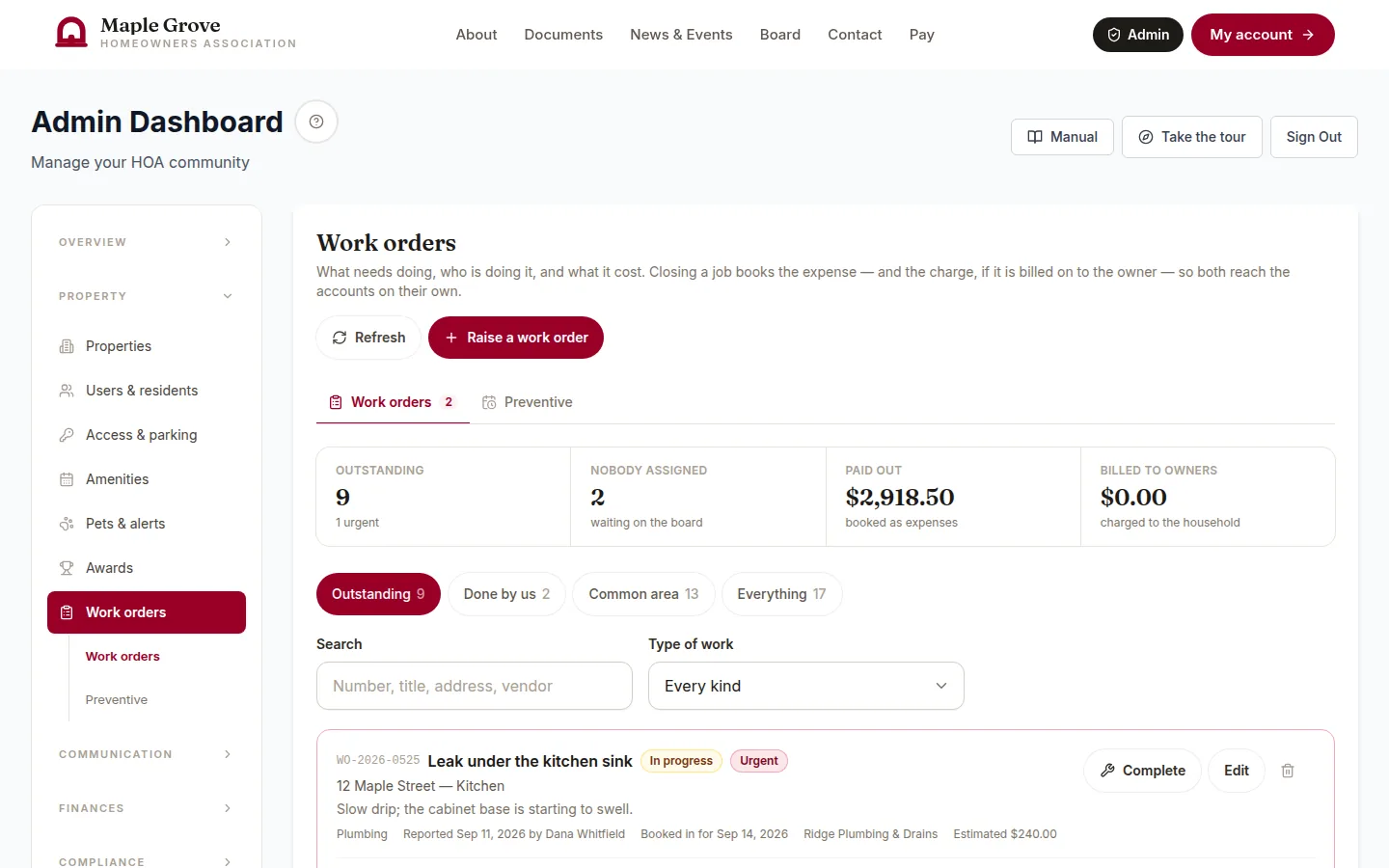Open the Pay page
This screenshot has height=868, width=1389.
922,35
